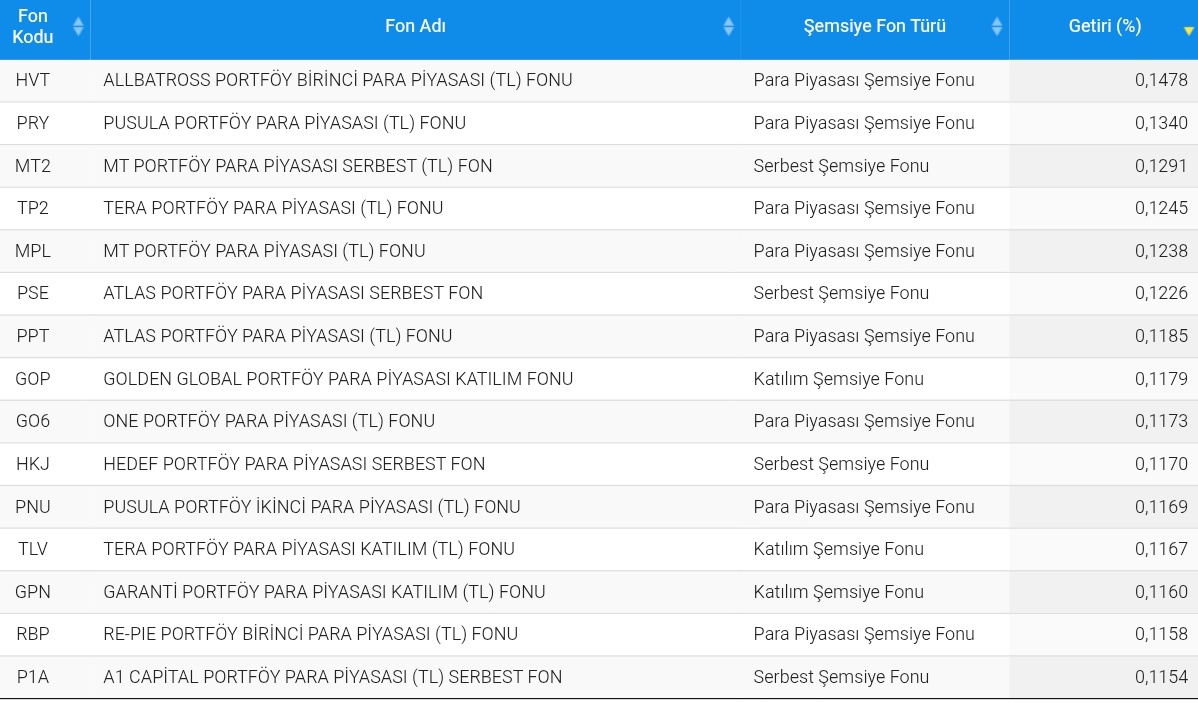This screenshot has height=703, width=1198.
Task: Click the Getiri (%) header
Action: pos(1105,26)
